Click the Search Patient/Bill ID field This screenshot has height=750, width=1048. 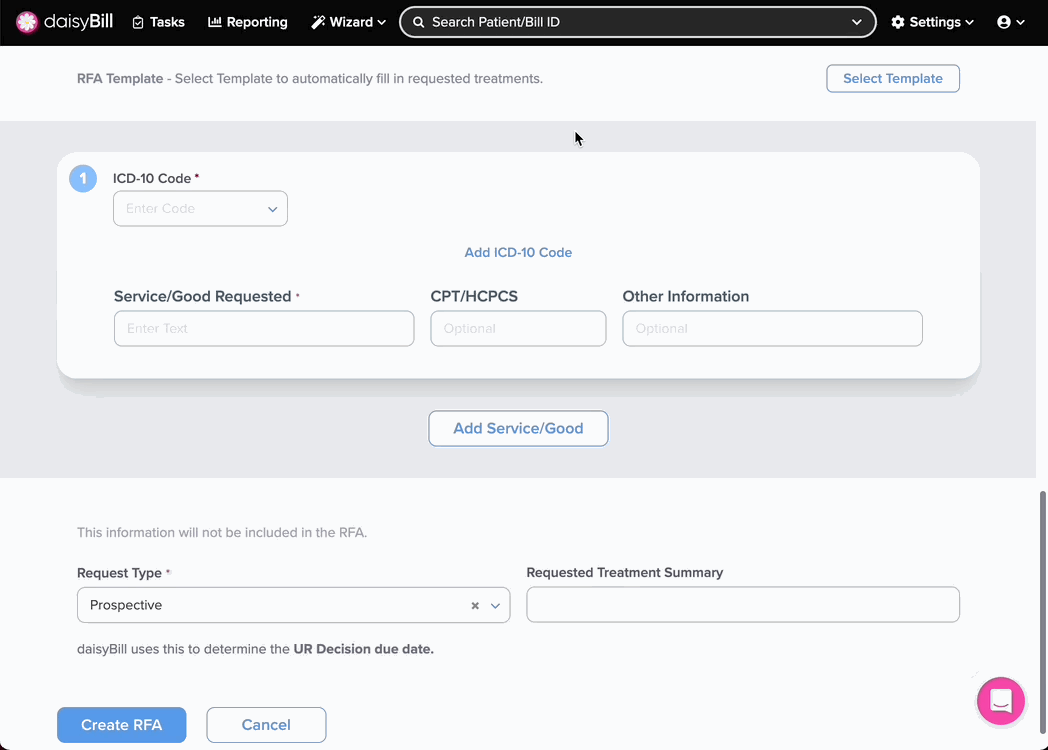coord(638,22)
